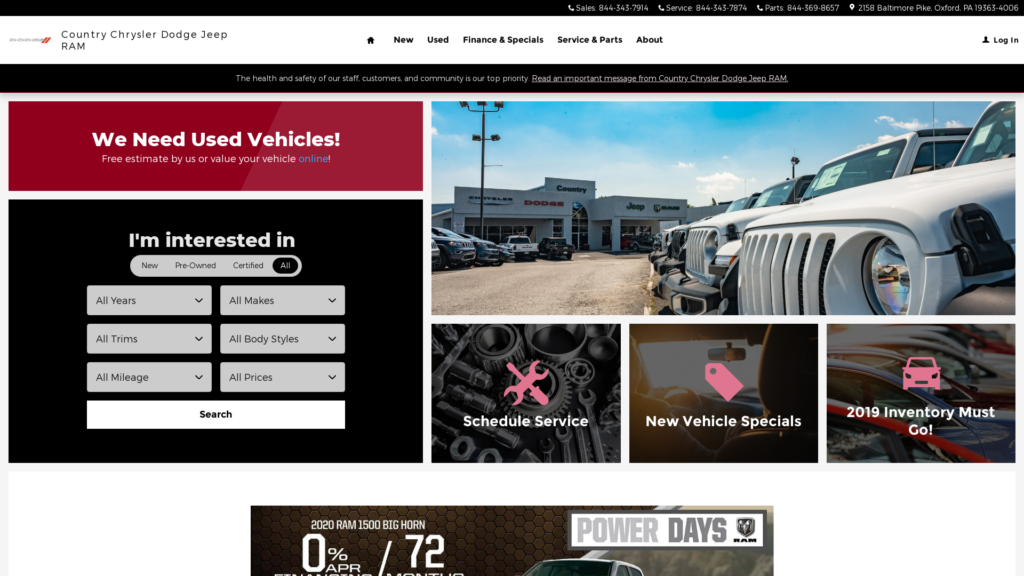Go to the home icon in navigation

point(370,40)
